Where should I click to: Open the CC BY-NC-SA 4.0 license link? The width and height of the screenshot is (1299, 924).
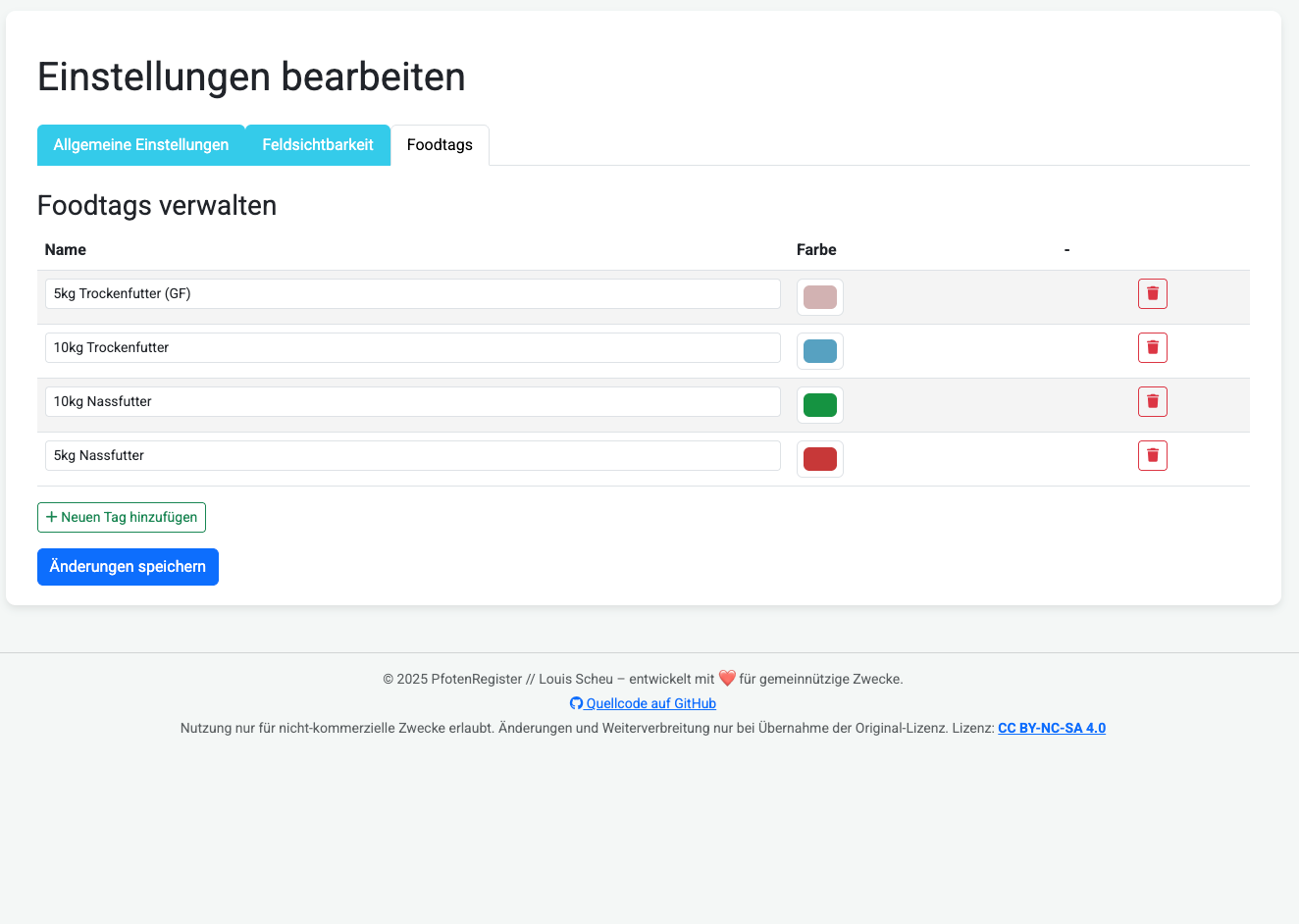coord(1052,728)
